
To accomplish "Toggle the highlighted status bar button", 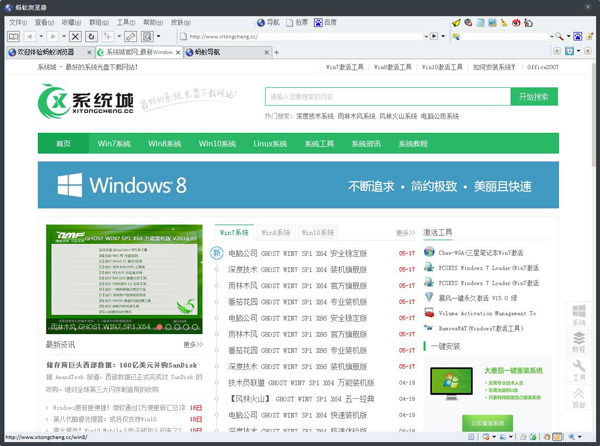I will pyautogui.click(x=557, y=437).
